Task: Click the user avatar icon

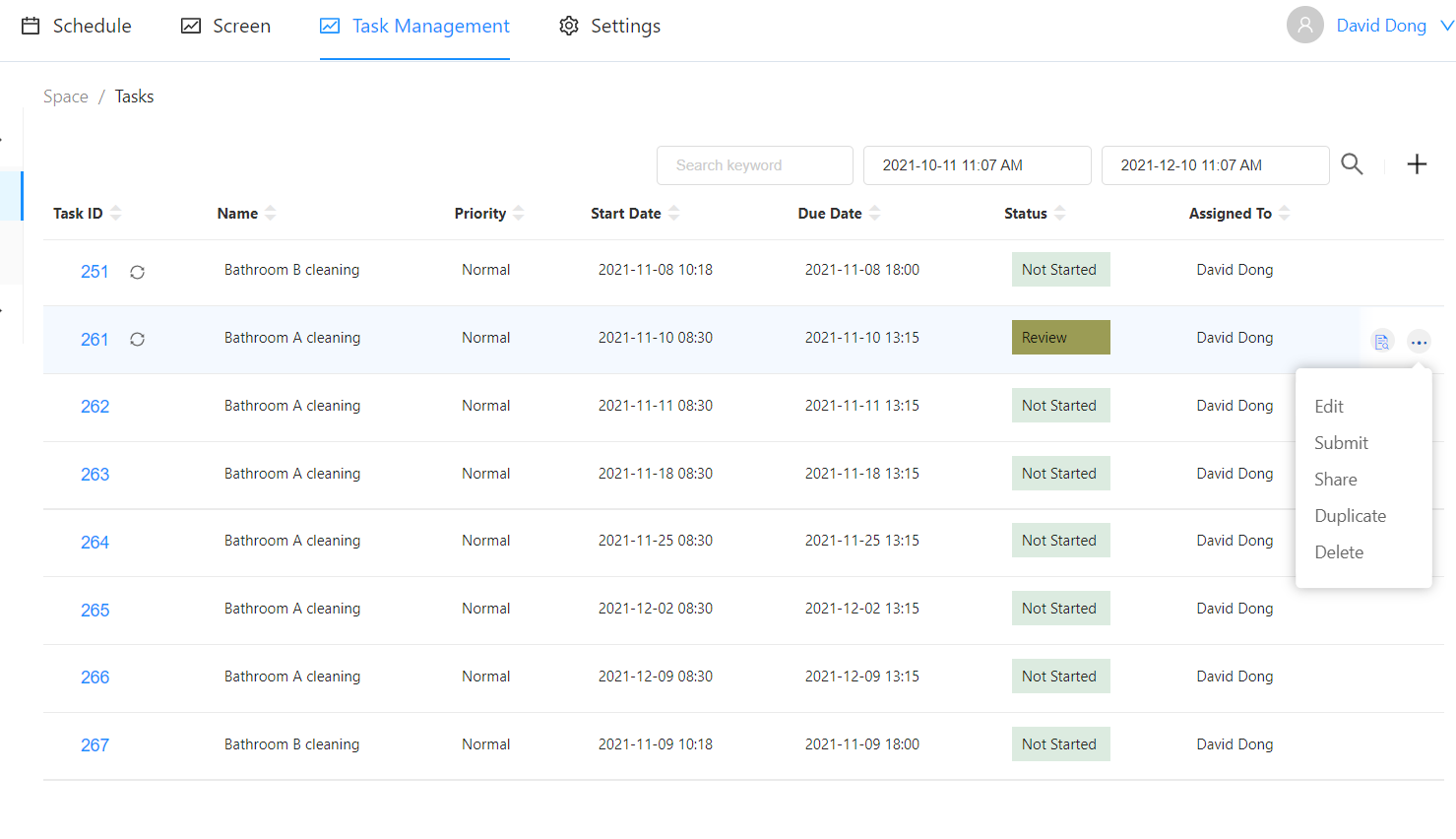Action: tap(1304, 26)
